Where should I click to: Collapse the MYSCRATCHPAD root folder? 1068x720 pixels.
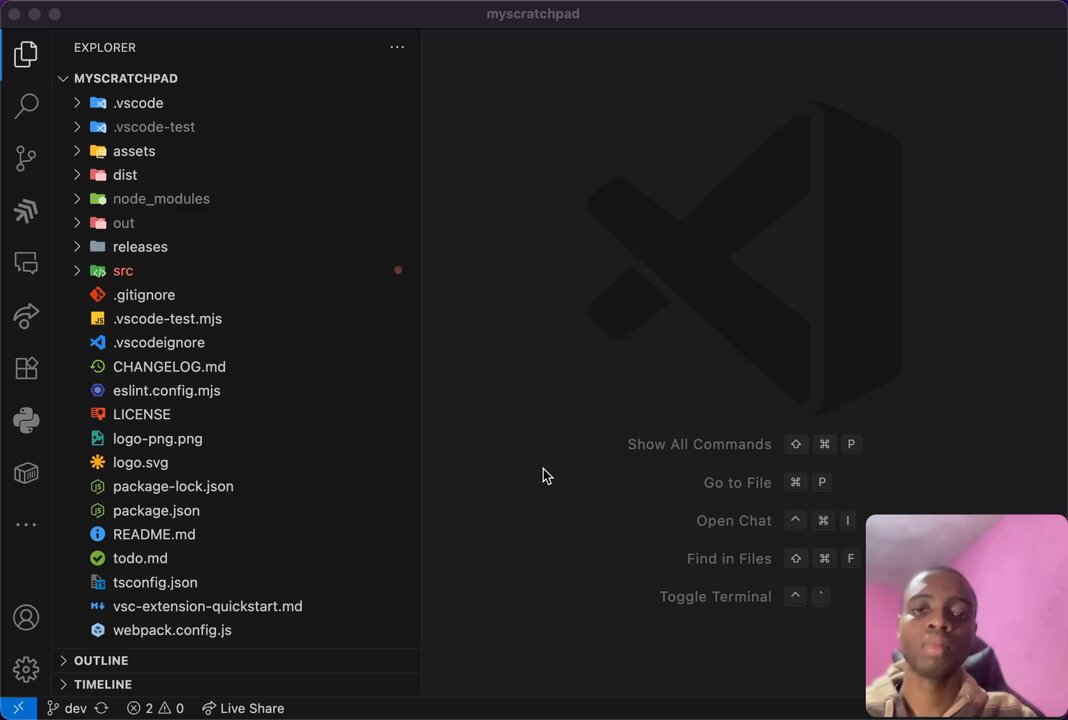(236, 78)
